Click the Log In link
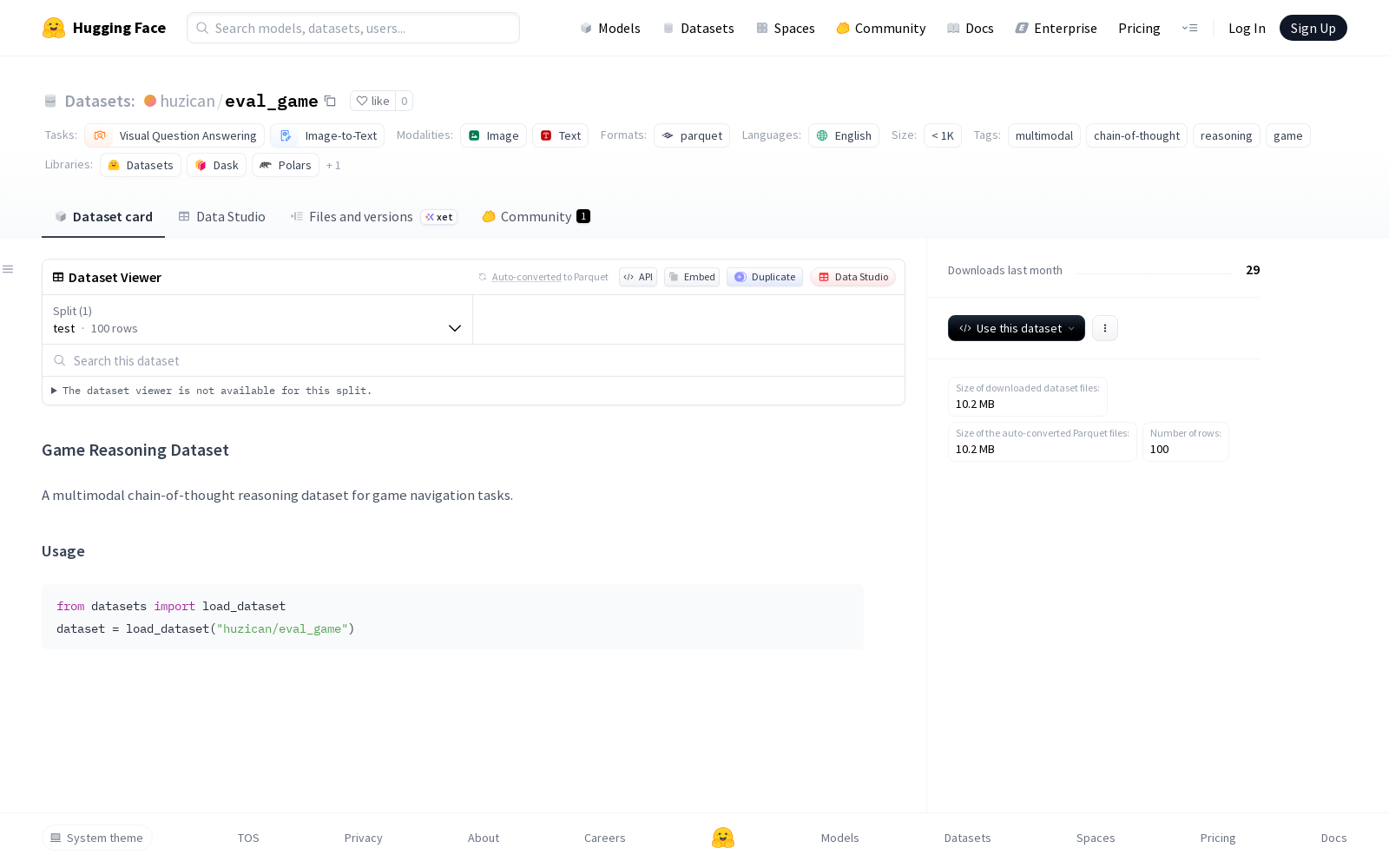This screenshot has width=1389, height=868. click(1247, 28)
